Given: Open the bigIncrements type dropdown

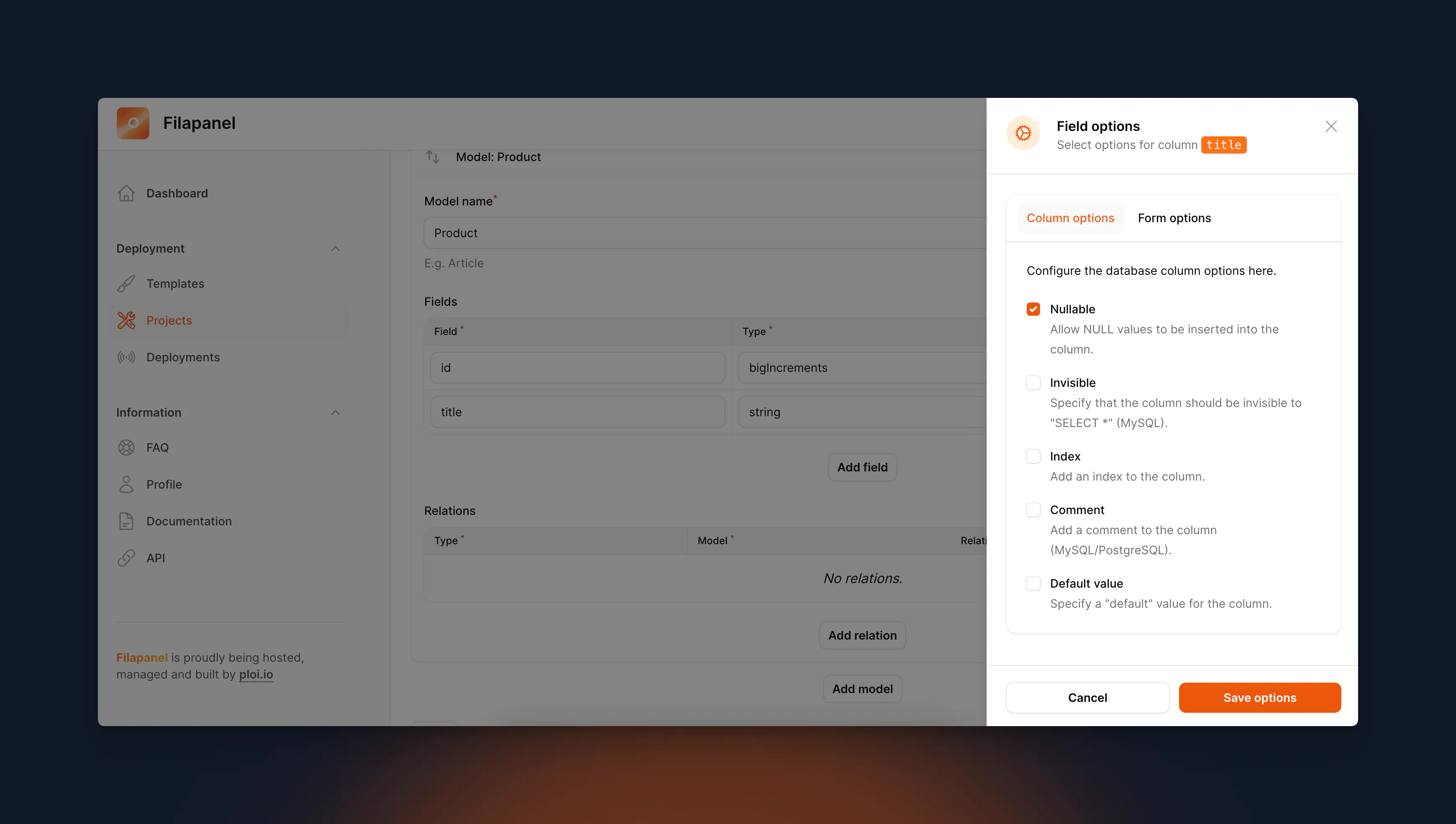Looking at the screenshot, I should 862,368.
